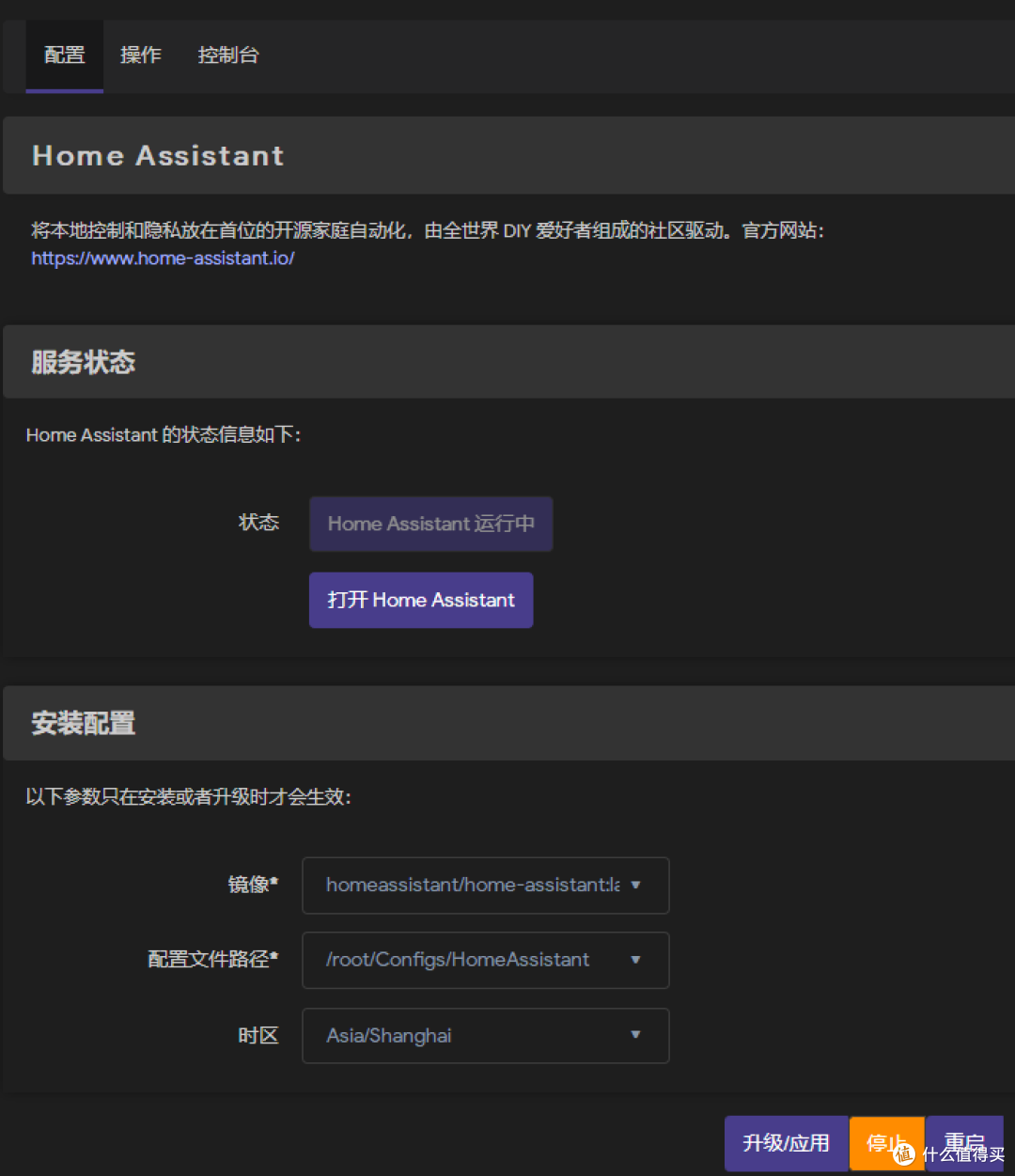Open the 操作 tab
This screenshot has height=1176, width=1015.
pyautogui.click(x=141, y=55)
